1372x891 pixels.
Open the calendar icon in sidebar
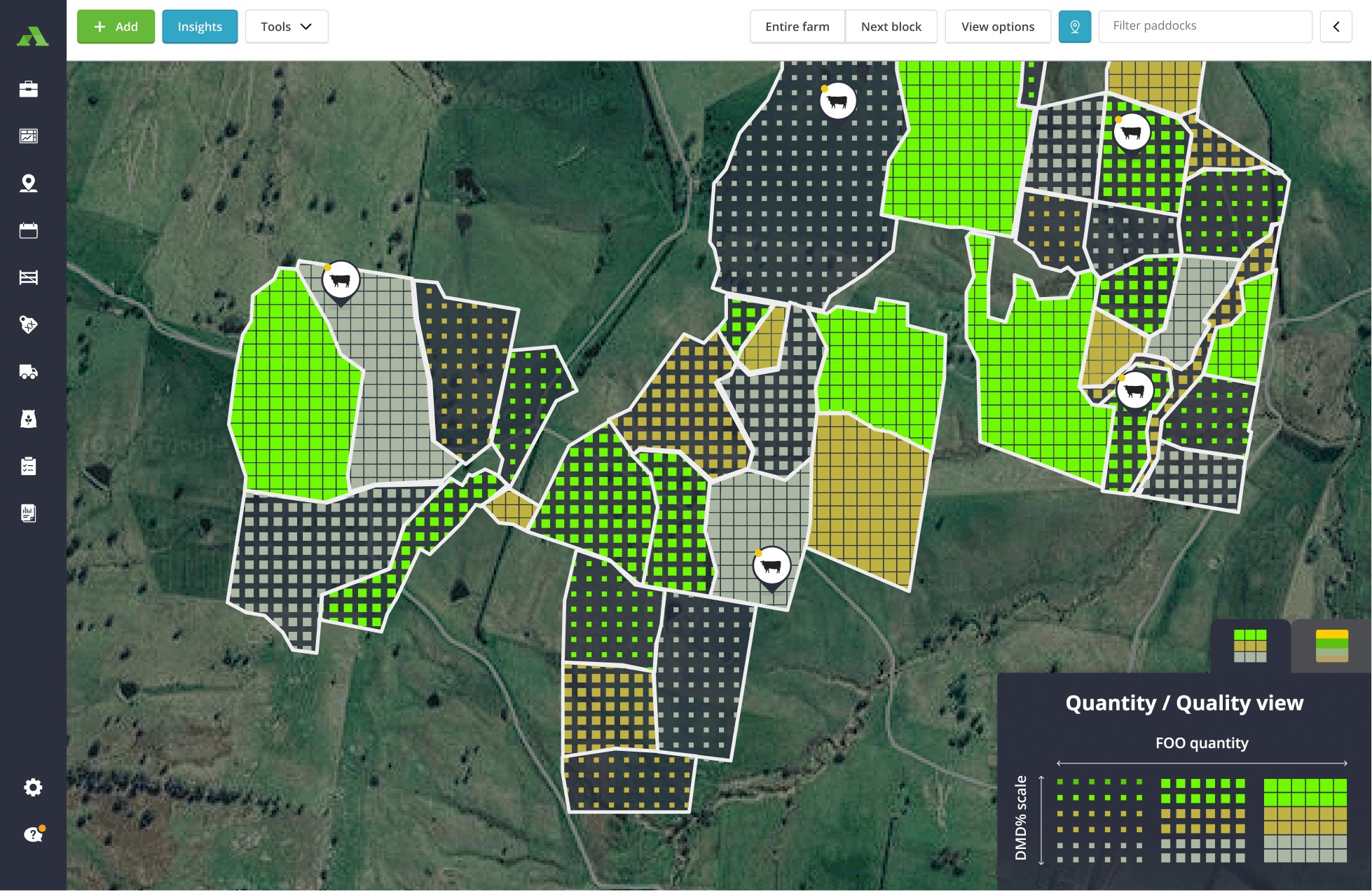(29, 230)
